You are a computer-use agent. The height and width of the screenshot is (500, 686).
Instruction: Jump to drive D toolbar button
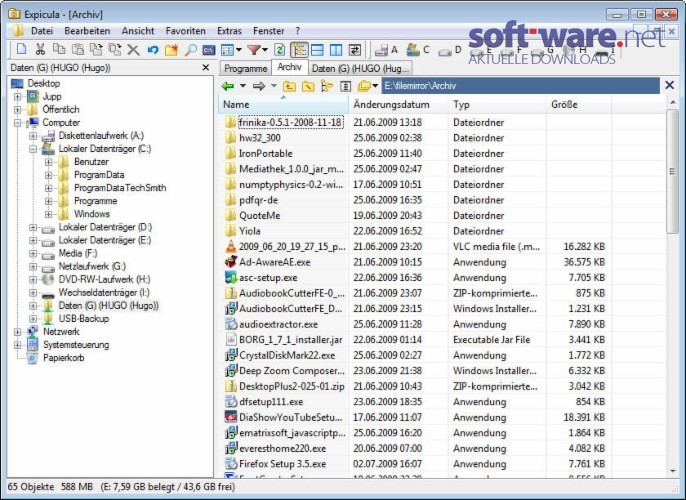coord(450,50)
